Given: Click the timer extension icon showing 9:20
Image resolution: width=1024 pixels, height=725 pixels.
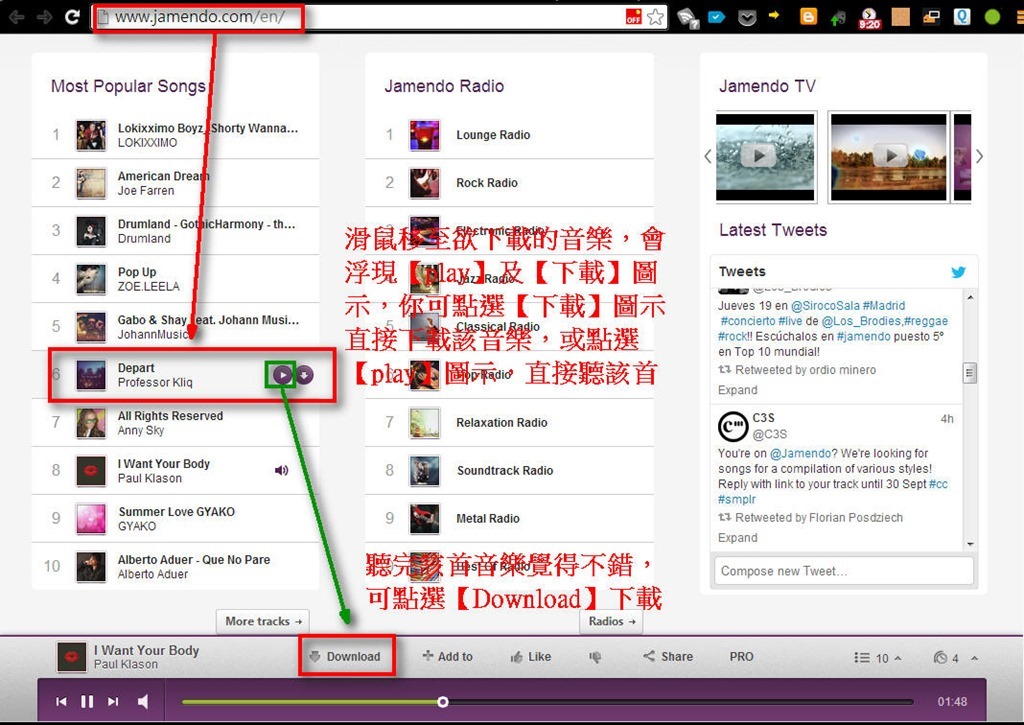Looking at the screenshot, I should (x=869, y=18).
